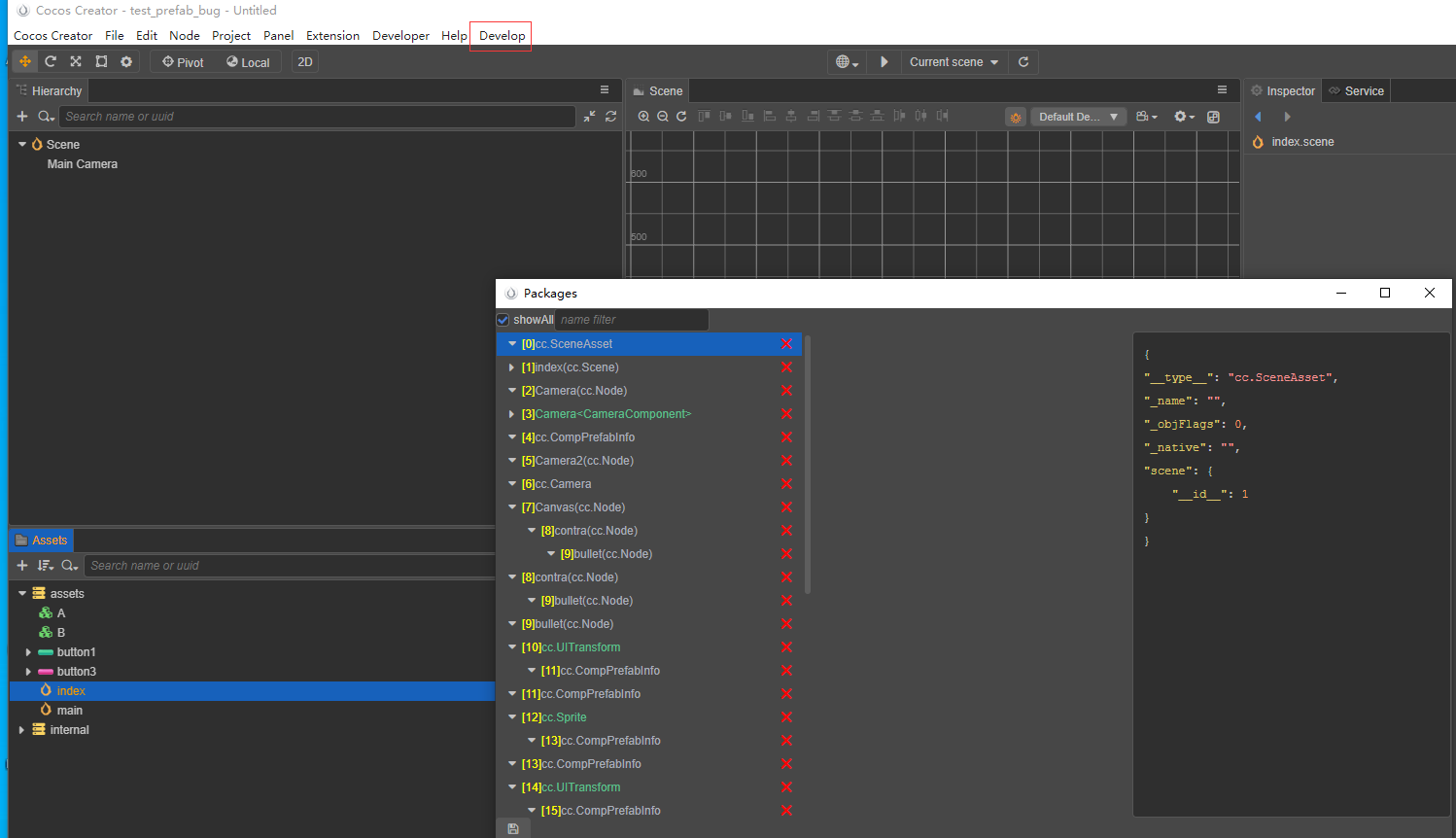Select the Scale transform tool
This screenshot has height=838, width=1456.
click(76, 61)
